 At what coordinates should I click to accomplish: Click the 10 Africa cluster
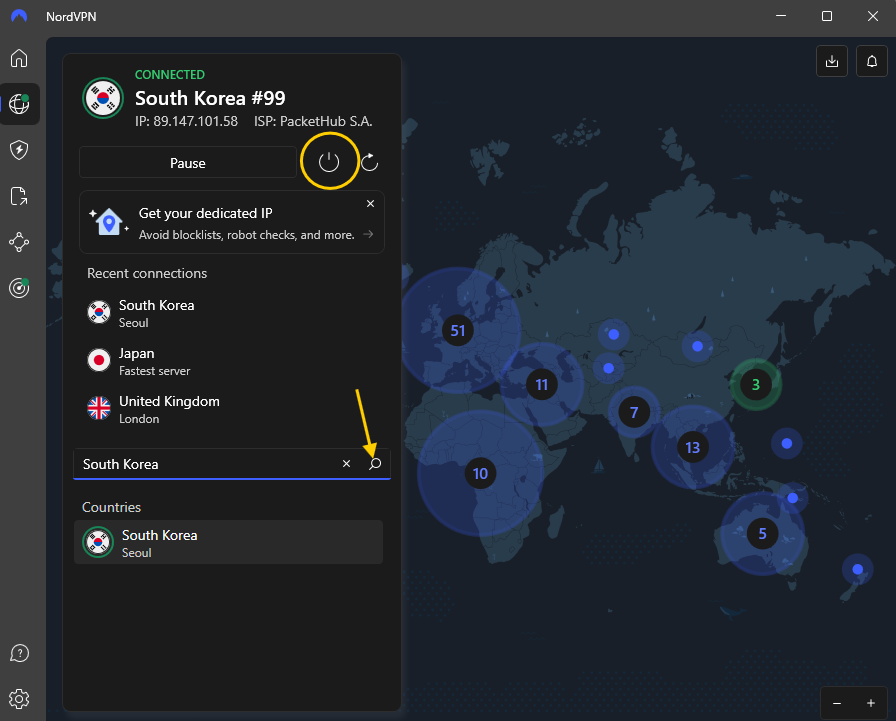481,473
